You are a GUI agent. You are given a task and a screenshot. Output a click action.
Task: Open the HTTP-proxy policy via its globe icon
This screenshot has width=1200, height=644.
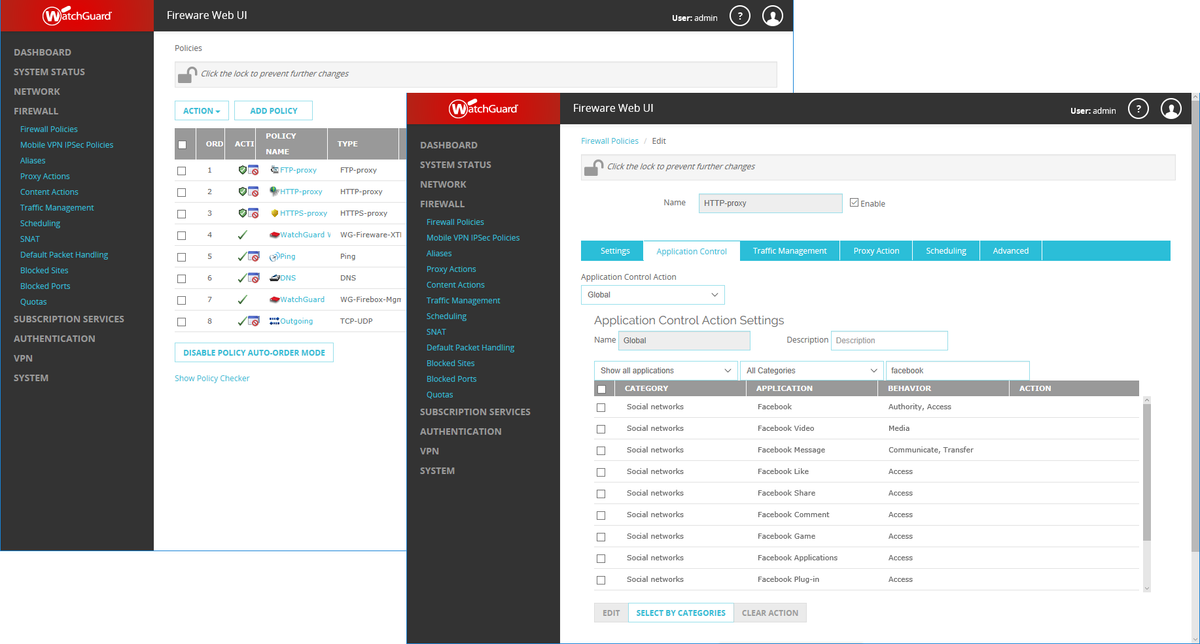pyautogui.click(x=275, y=191)
